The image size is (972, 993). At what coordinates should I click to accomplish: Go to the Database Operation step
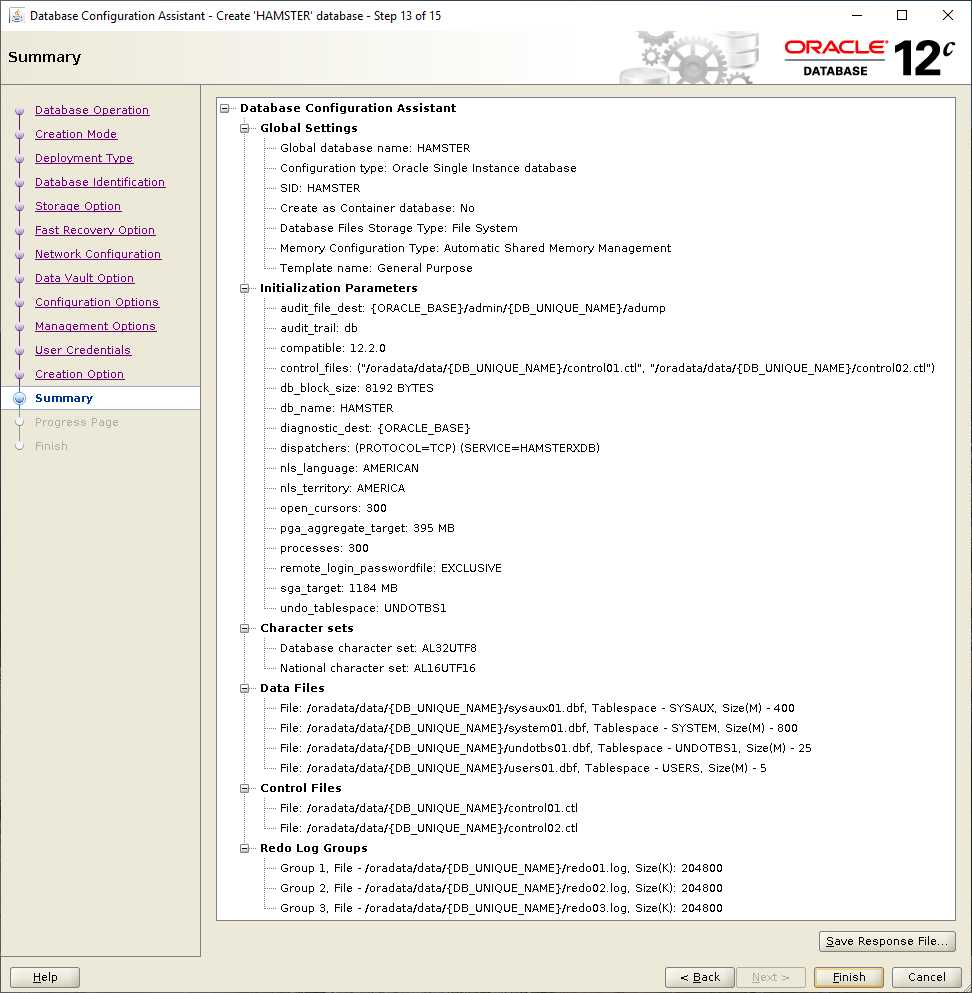(x=92, y=110)
